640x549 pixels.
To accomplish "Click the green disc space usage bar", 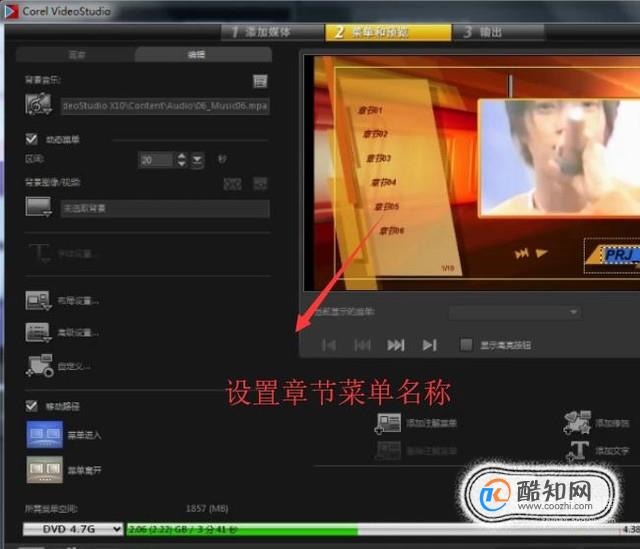I will pyautogui.click(x=242, y=529).
